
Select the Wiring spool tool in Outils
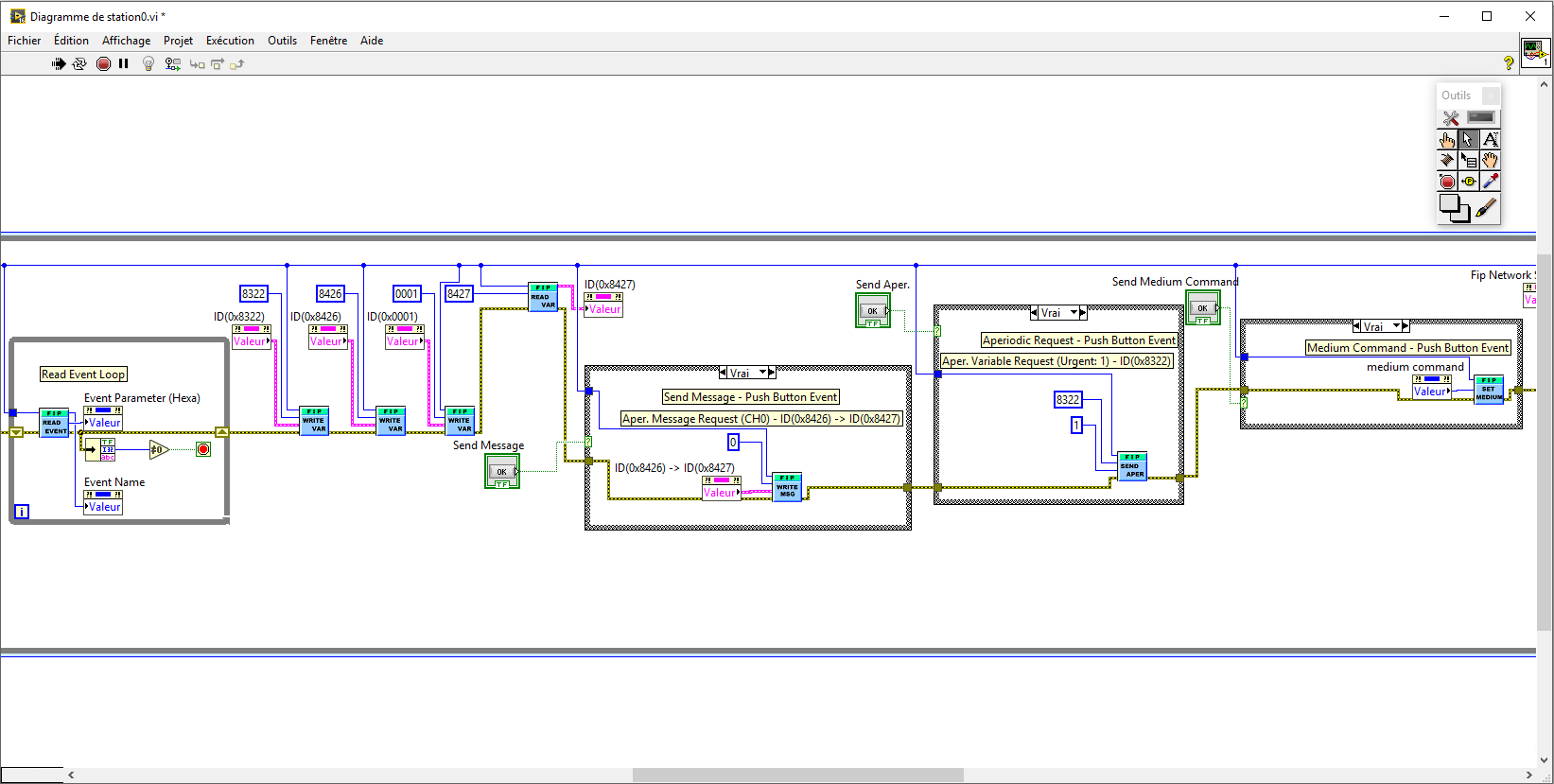click(x=1447, y=161)
